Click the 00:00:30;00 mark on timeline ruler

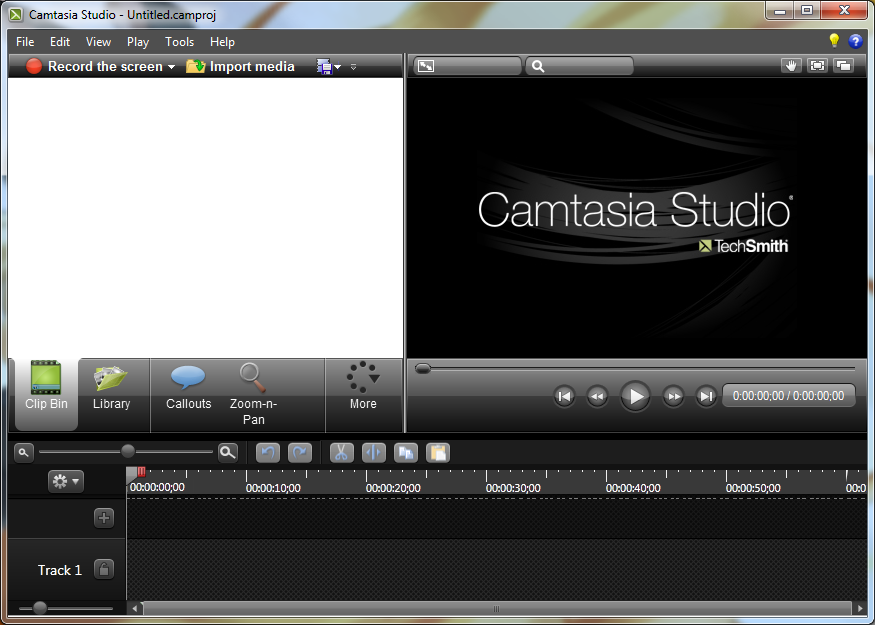coord(513,488)
